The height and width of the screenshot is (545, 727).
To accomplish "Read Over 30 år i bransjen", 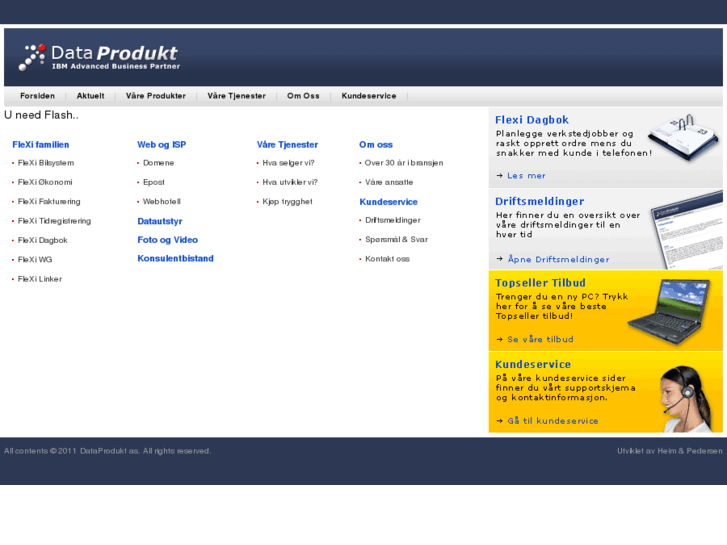I will [404, 163].
